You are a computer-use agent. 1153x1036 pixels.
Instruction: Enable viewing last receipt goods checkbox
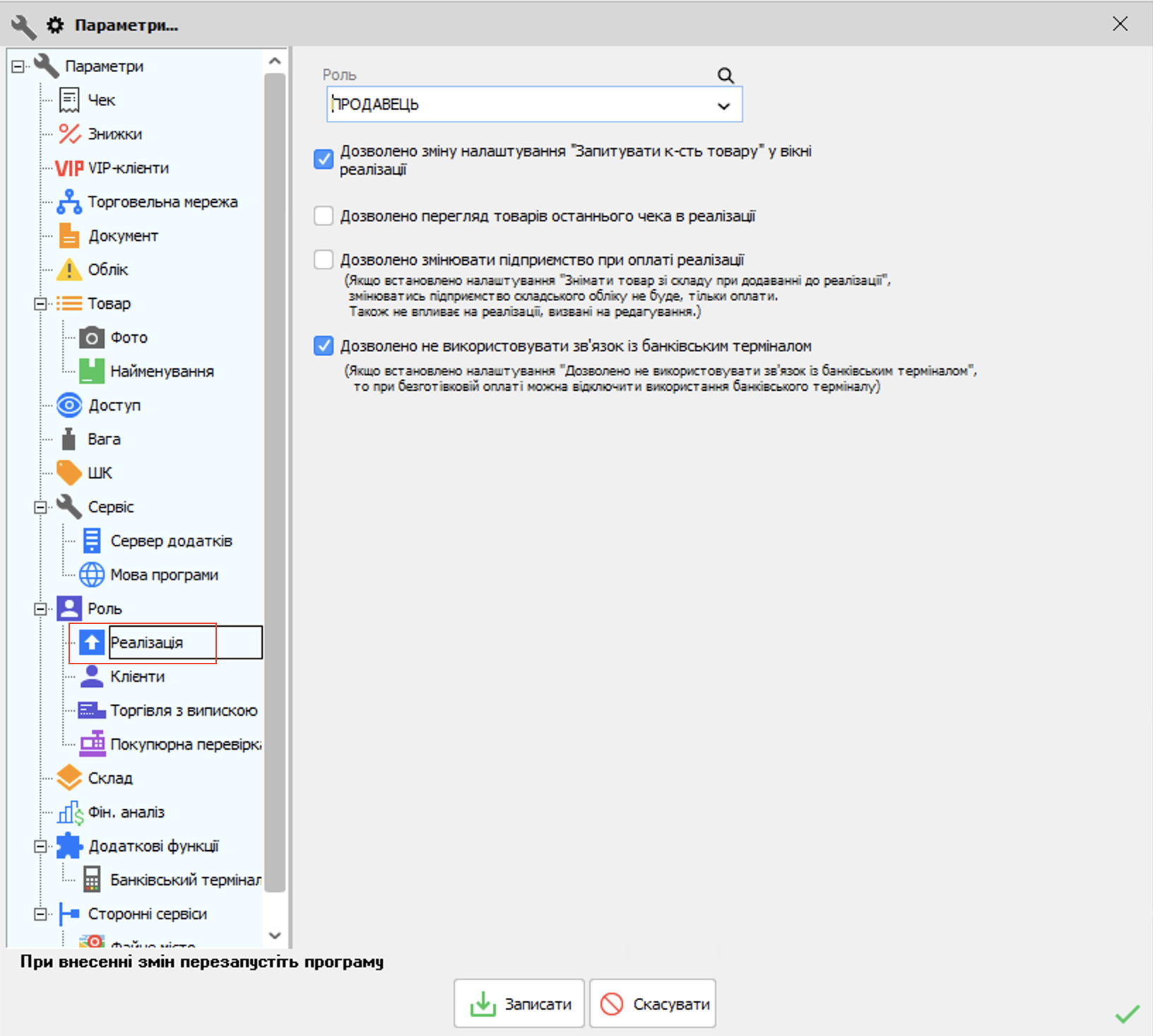[324, 216]
